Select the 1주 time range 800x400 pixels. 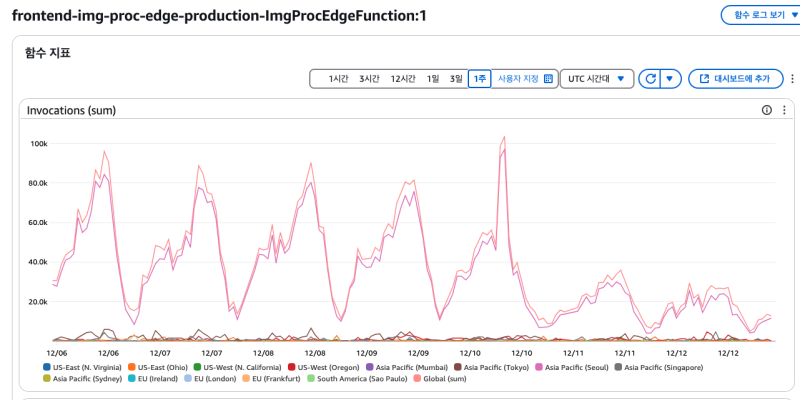click(479, 78)
